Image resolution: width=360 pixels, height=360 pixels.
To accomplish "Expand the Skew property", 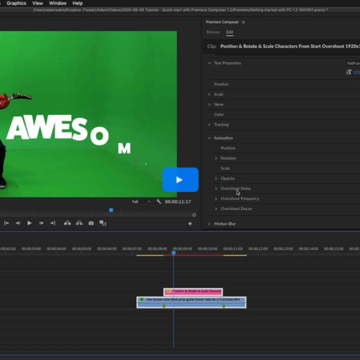I will (209, 104).
